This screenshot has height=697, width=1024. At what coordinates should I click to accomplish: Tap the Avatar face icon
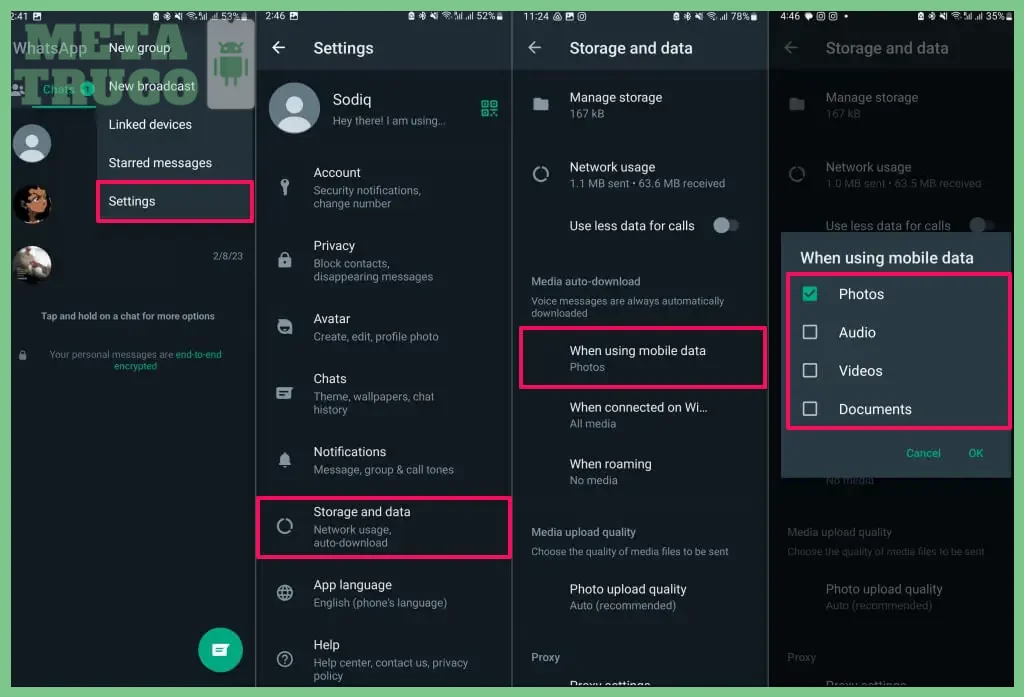(285, 327)
